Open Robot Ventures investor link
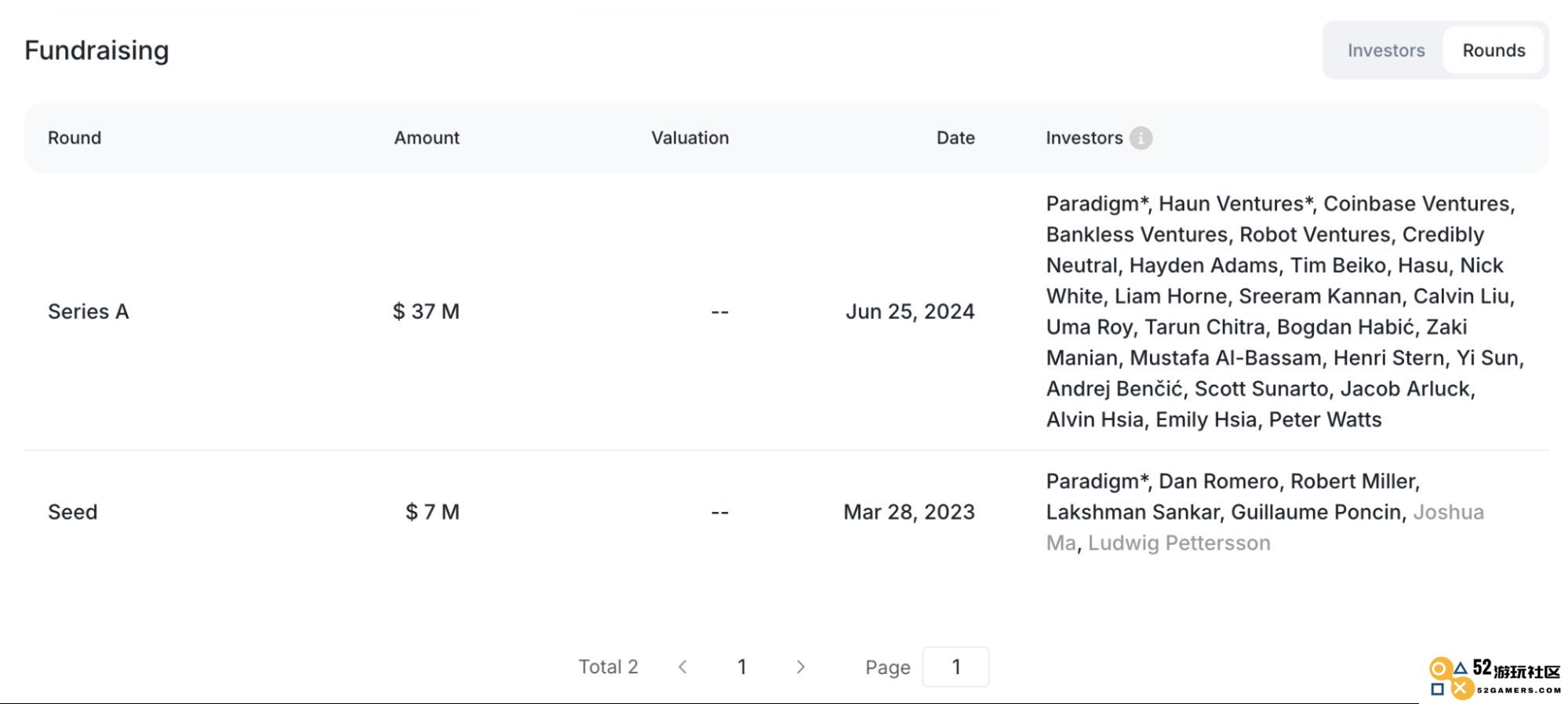 pos(1315,234)
